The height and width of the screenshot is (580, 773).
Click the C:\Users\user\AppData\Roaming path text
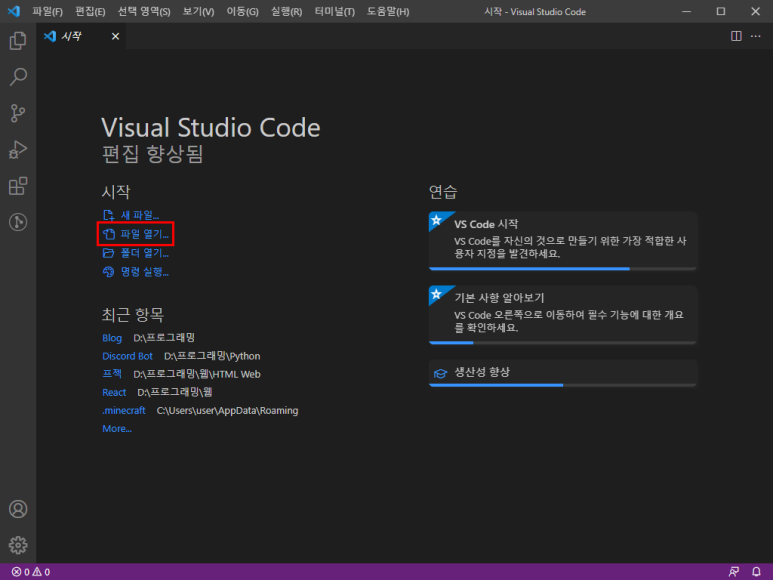pos(227,410)
